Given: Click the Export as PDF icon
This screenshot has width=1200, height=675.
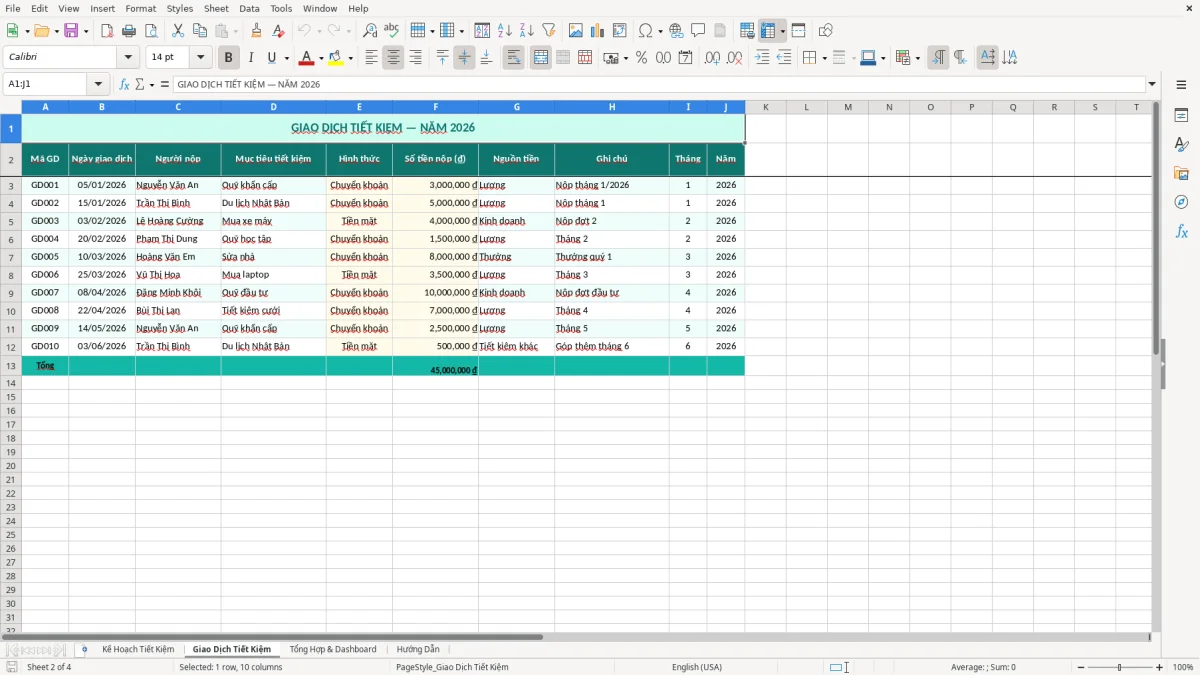Looking at the screenshot, I should (x=107, y=31).
